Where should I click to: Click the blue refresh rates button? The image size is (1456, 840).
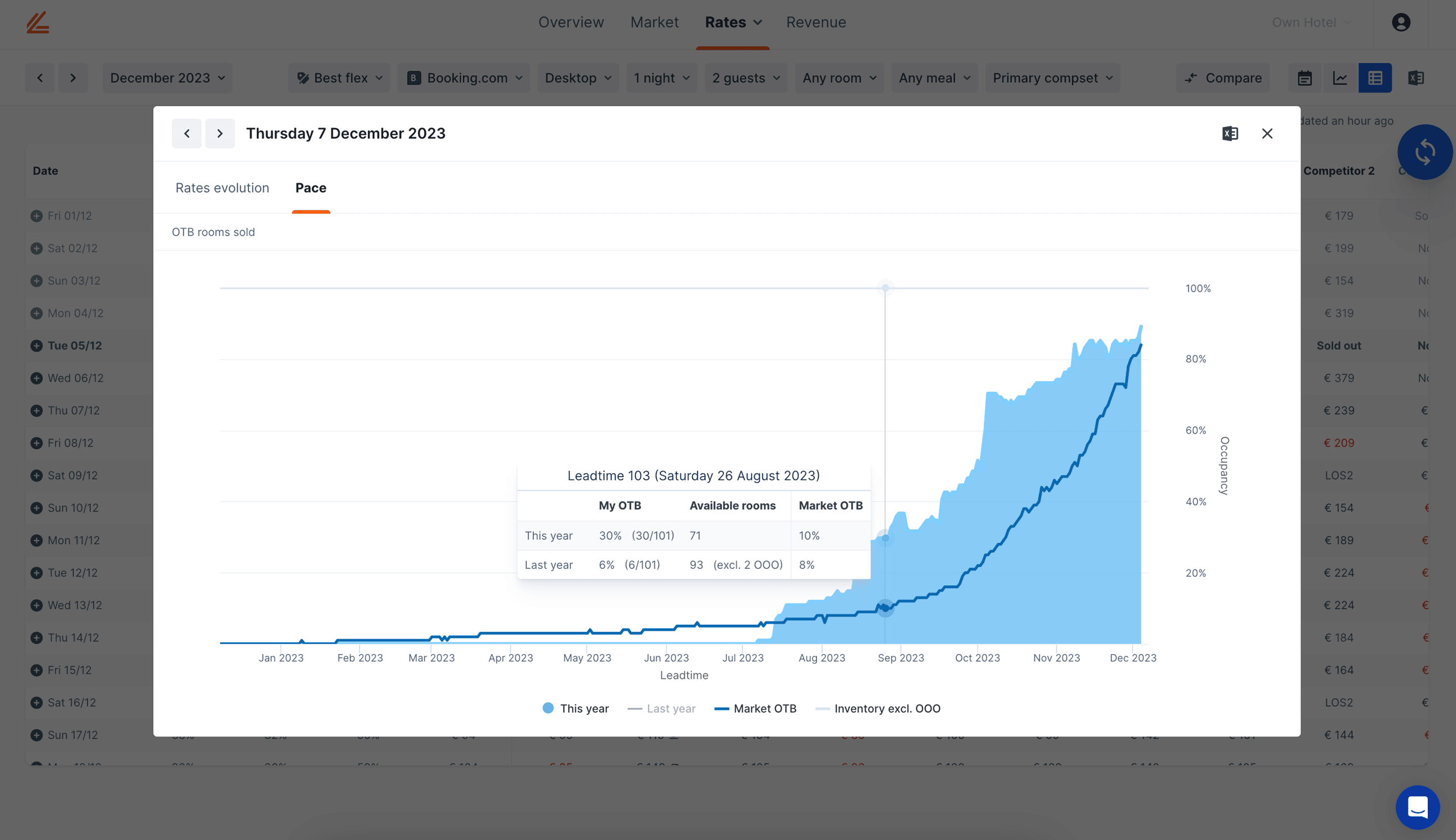pyautogui.click(x=1424, y=152)
